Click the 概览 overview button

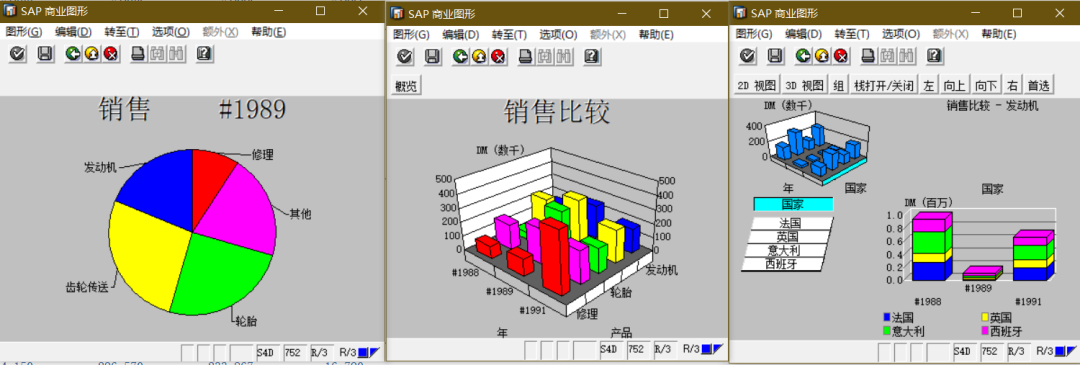click(406, 86)
